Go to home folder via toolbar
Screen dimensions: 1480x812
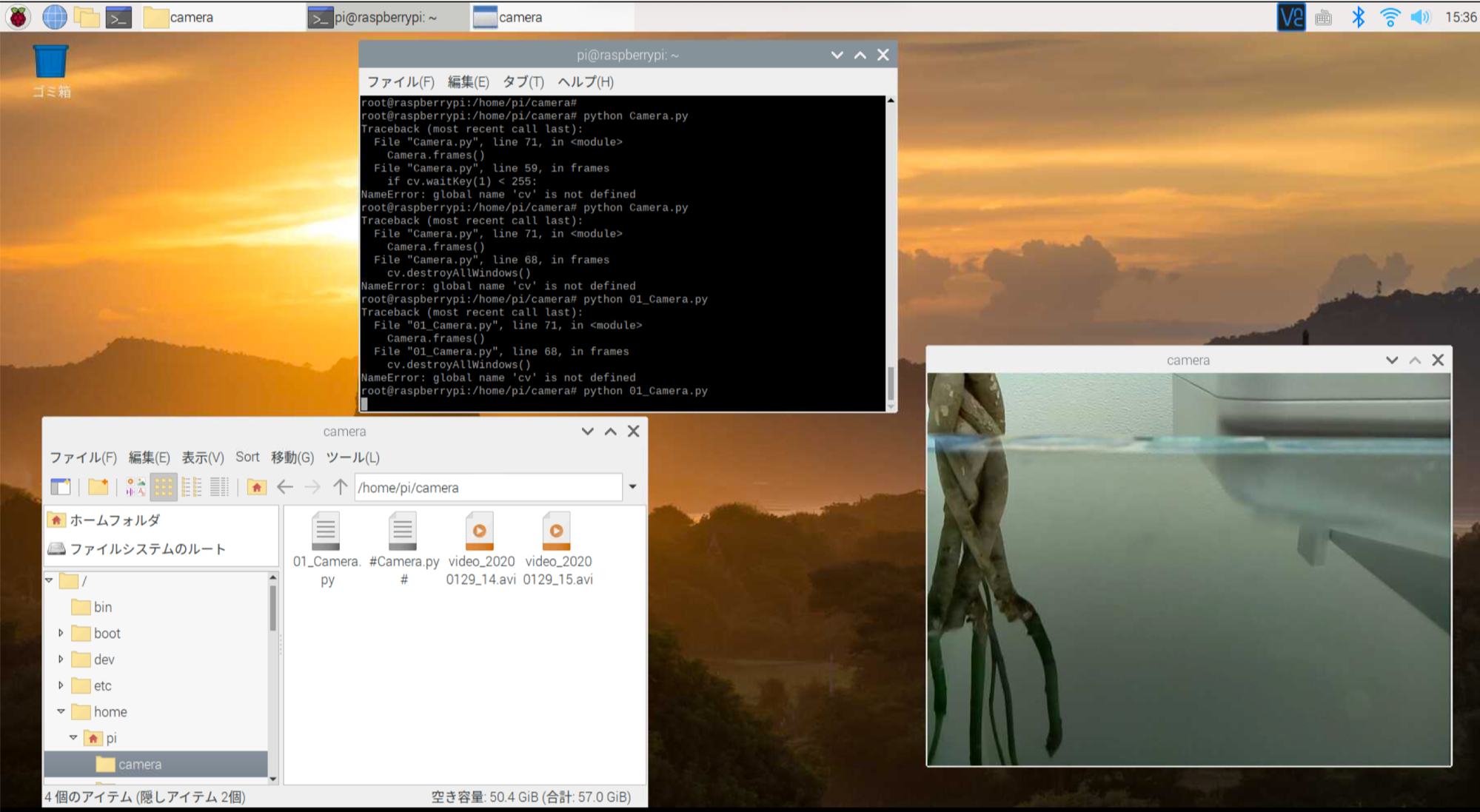coord(256,486)
